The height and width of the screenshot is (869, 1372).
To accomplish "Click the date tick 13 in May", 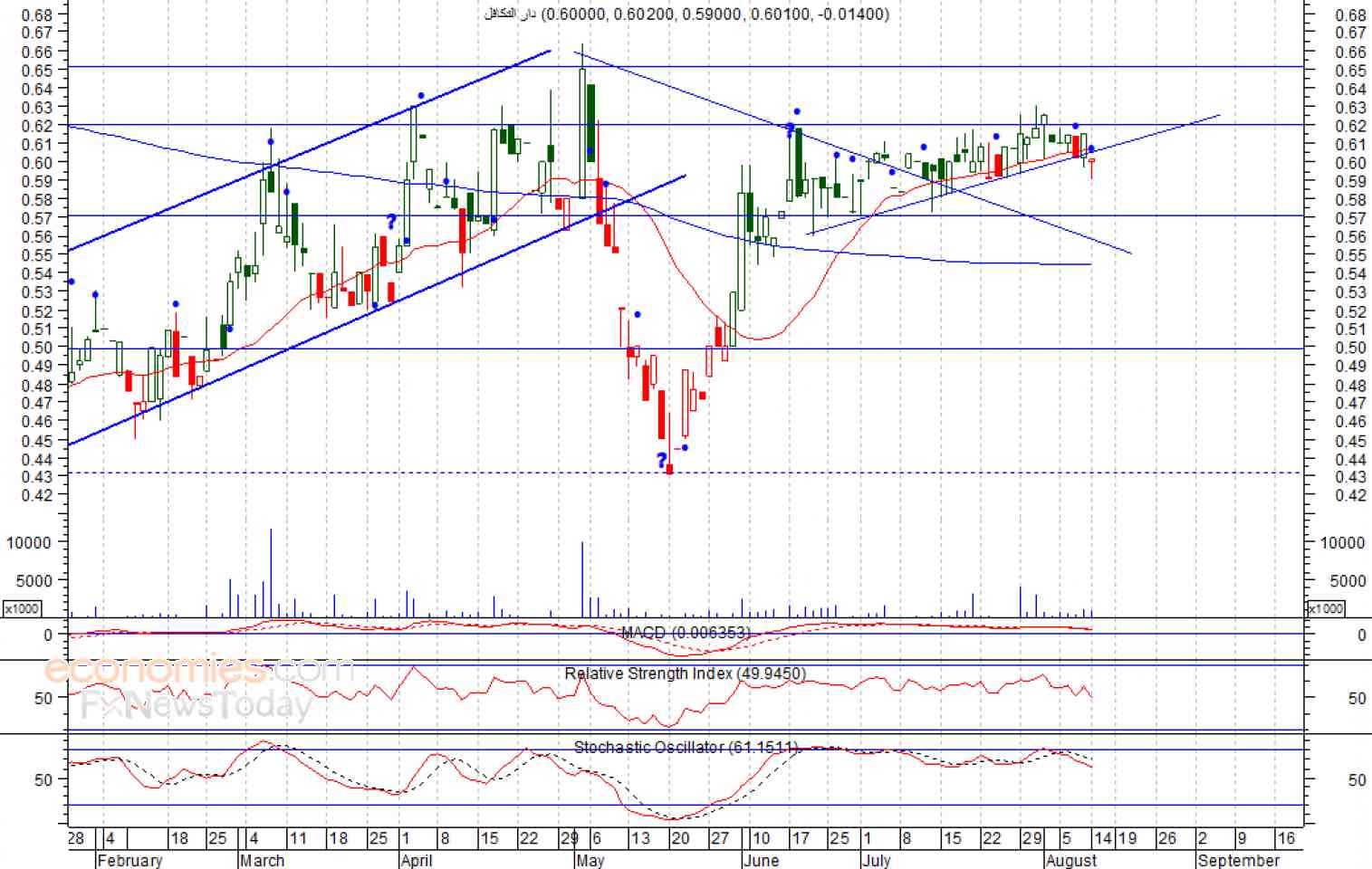I will point(640,838).
